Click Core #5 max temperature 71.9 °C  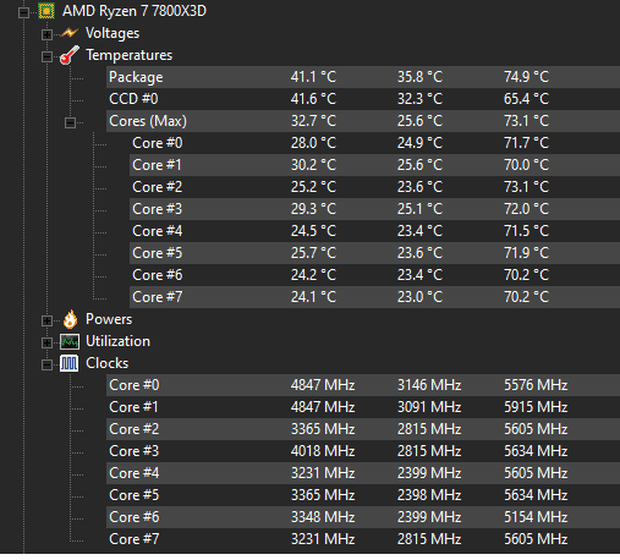(x=527, y=253)
